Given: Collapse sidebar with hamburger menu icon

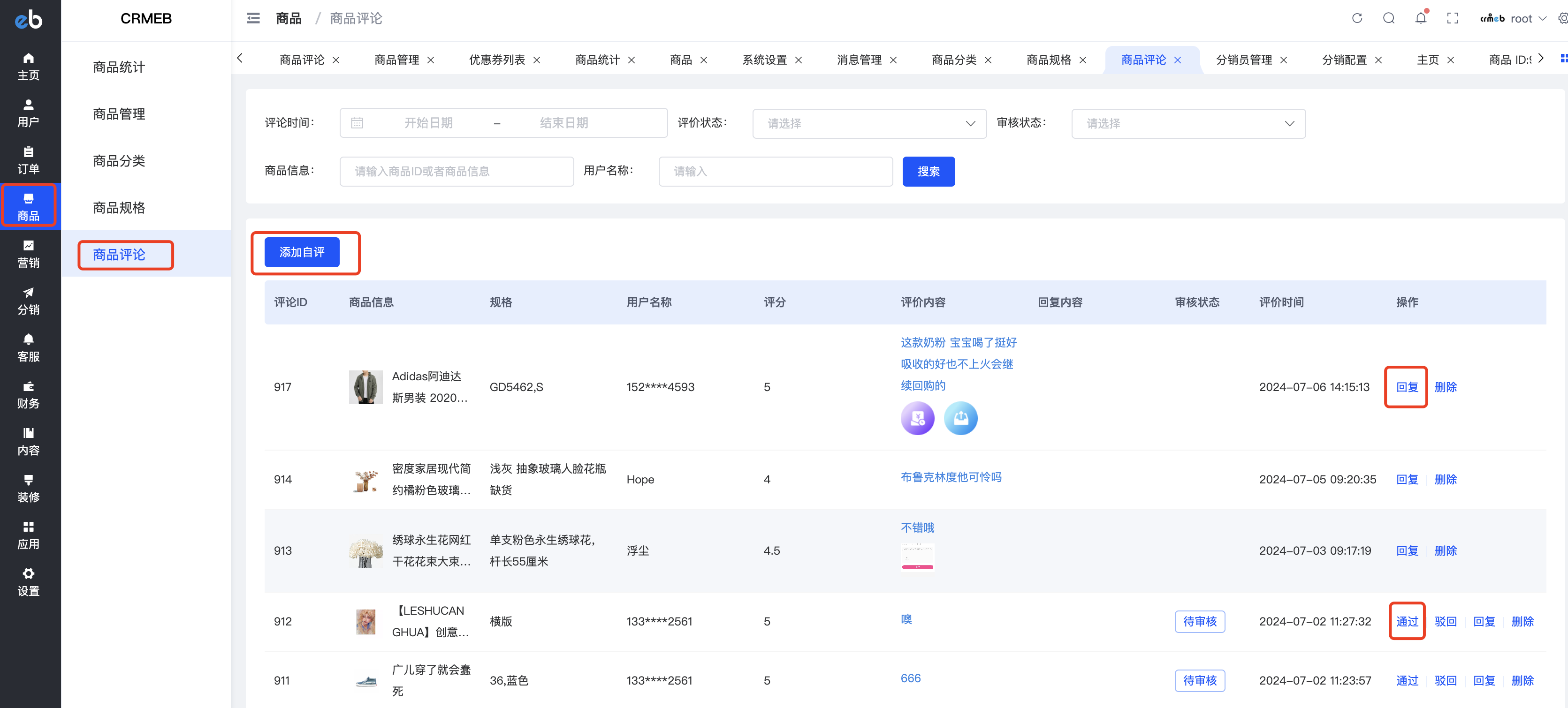Looking at the screenshot, I should (x=253, y=18).
